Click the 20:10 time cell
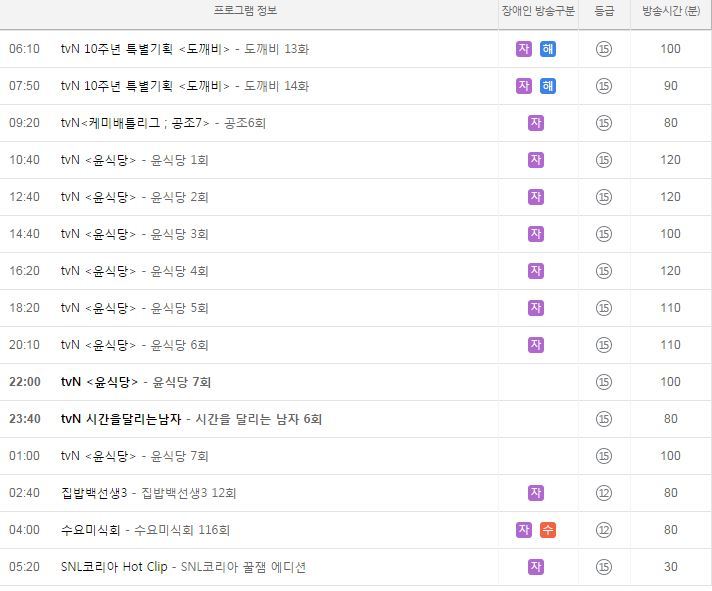 [x=24, y=345]
